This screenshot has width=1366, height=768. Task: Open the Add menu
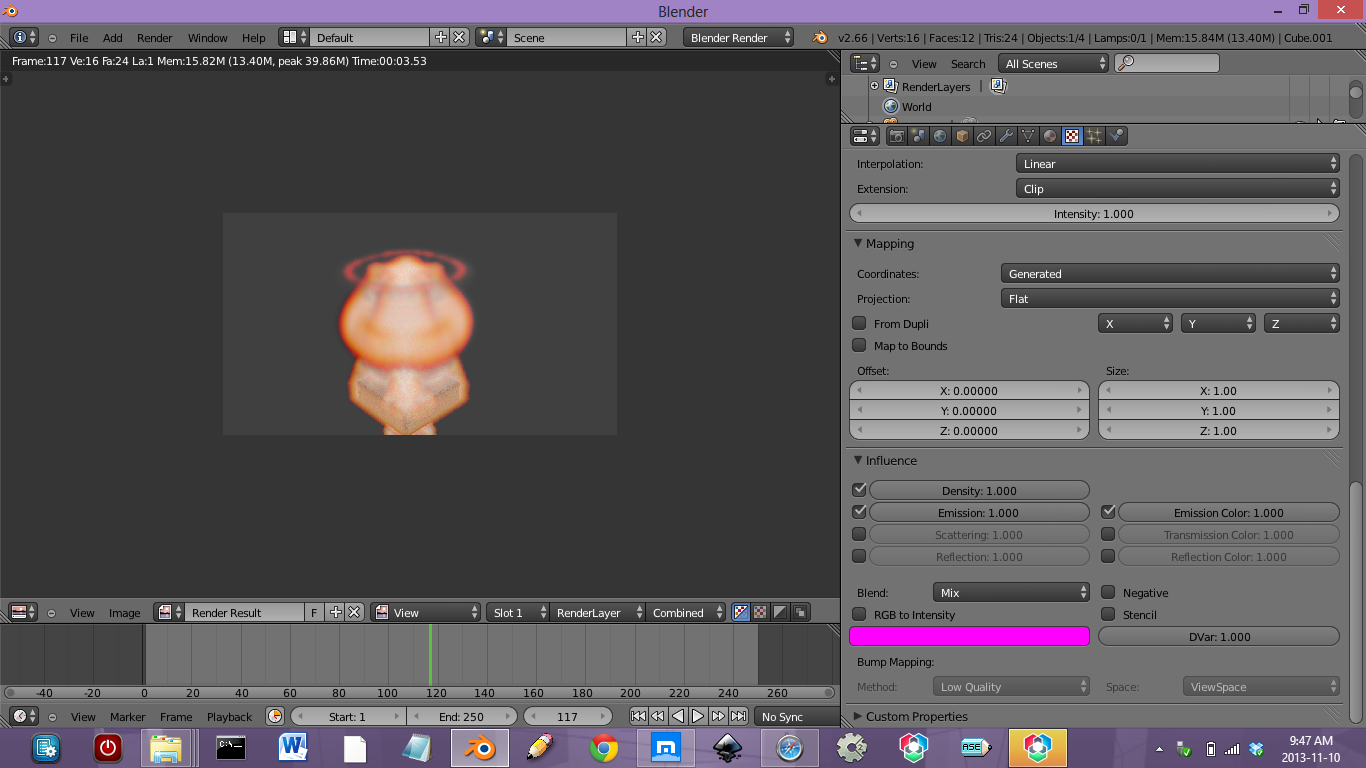113,38
